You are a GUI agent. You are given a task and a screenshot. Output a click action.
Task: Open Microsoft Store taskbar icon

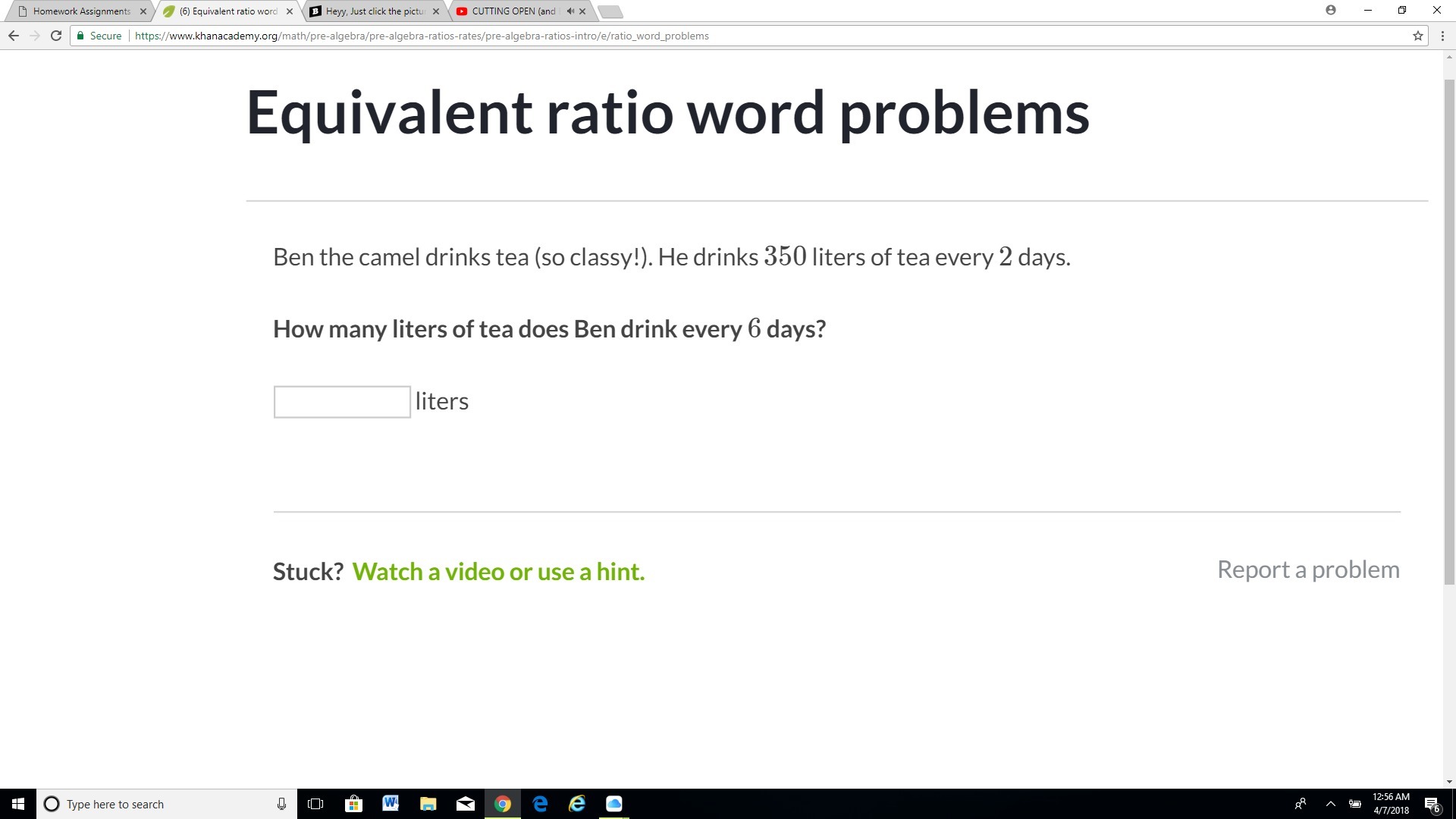point(353,804)
